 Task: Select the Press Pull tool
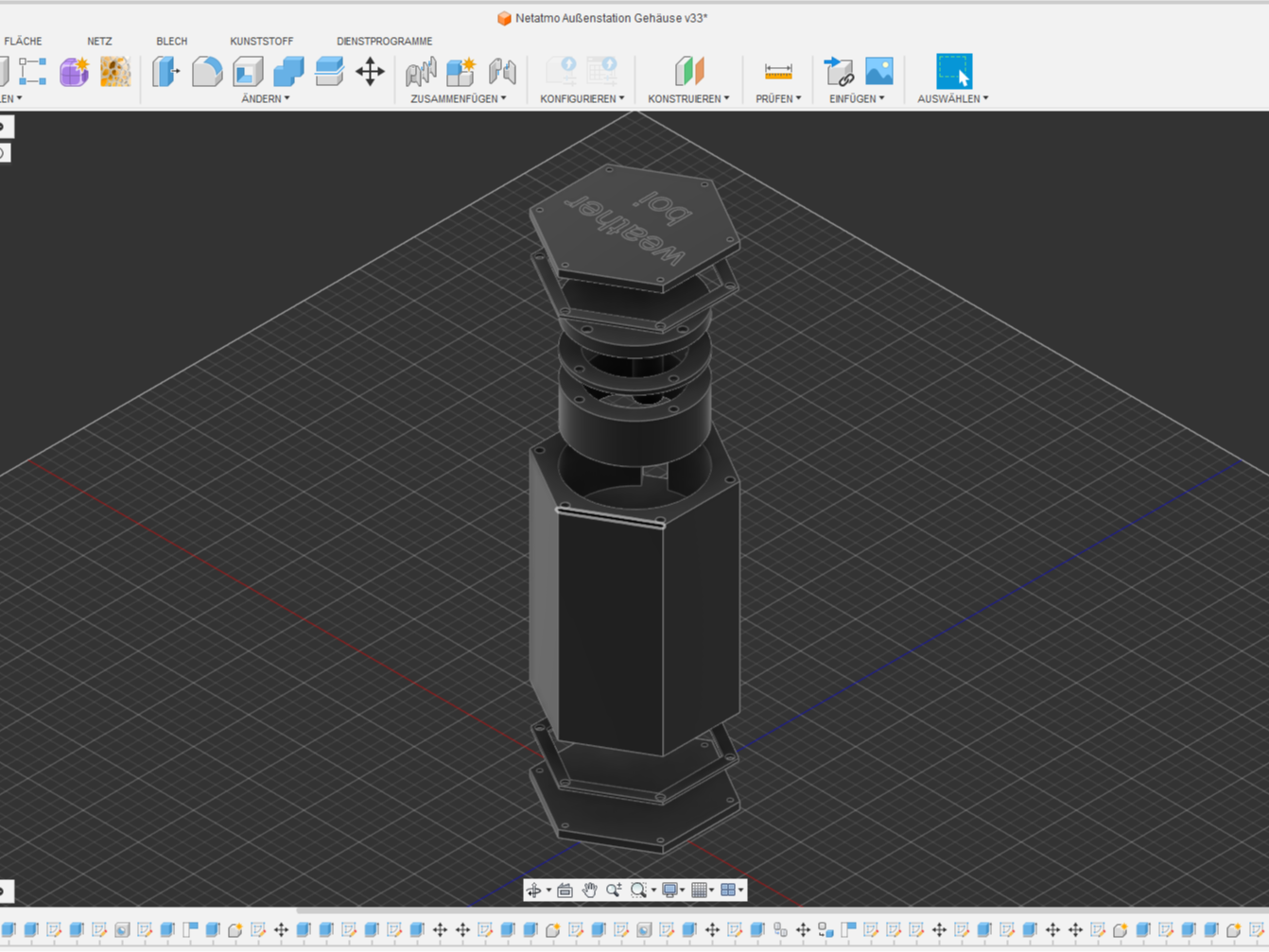165,71
